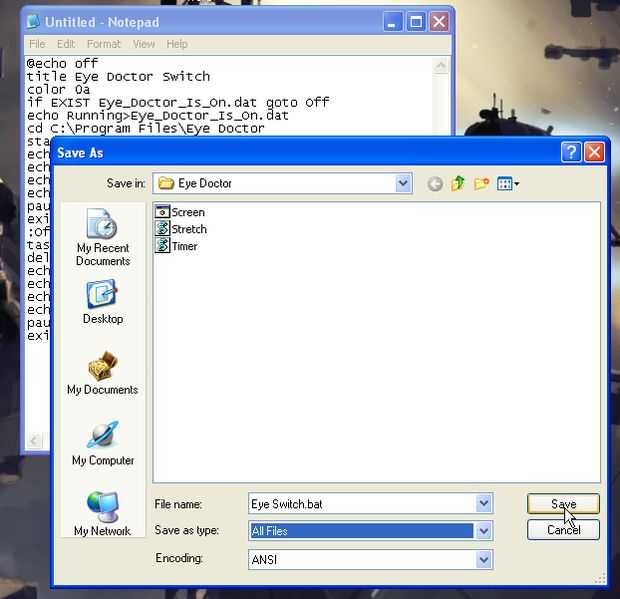This screenshot has width=620, height=599.
Task: Maximize the Notepad window
Action: (416, 21)
